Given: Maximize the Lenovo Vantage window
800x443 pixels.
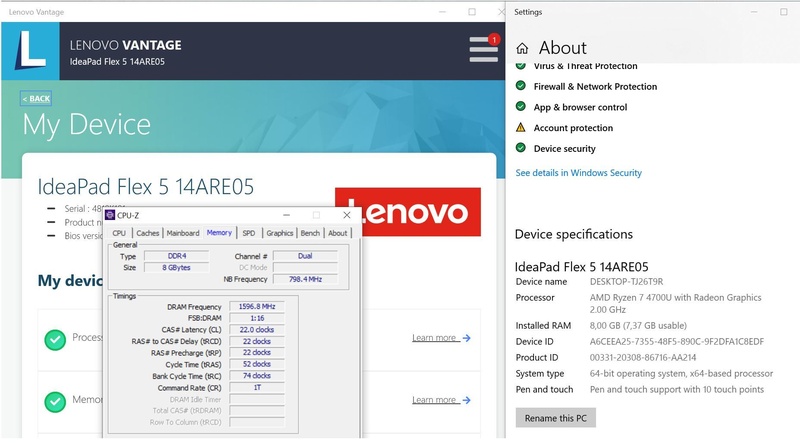Looking at the screenshot, I should (x=472, y=12).
